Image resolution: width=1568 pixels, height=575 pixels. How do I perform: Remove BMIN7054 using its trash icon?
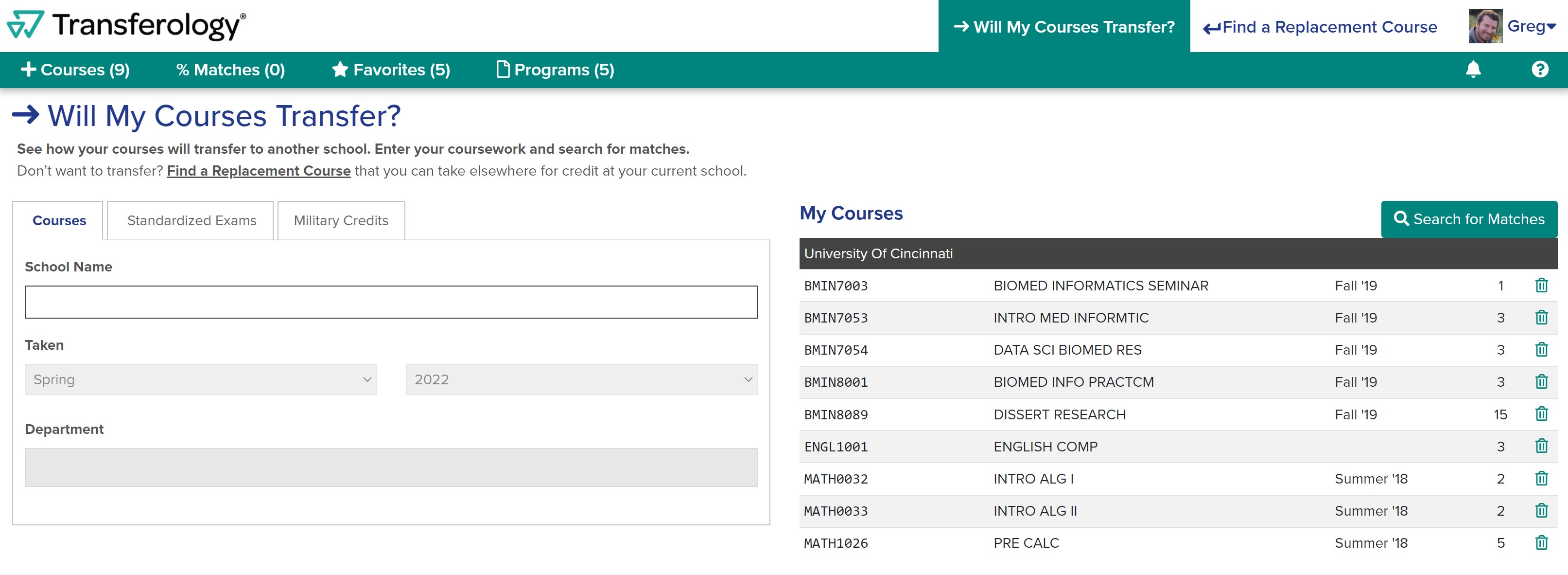(1541, 350)
